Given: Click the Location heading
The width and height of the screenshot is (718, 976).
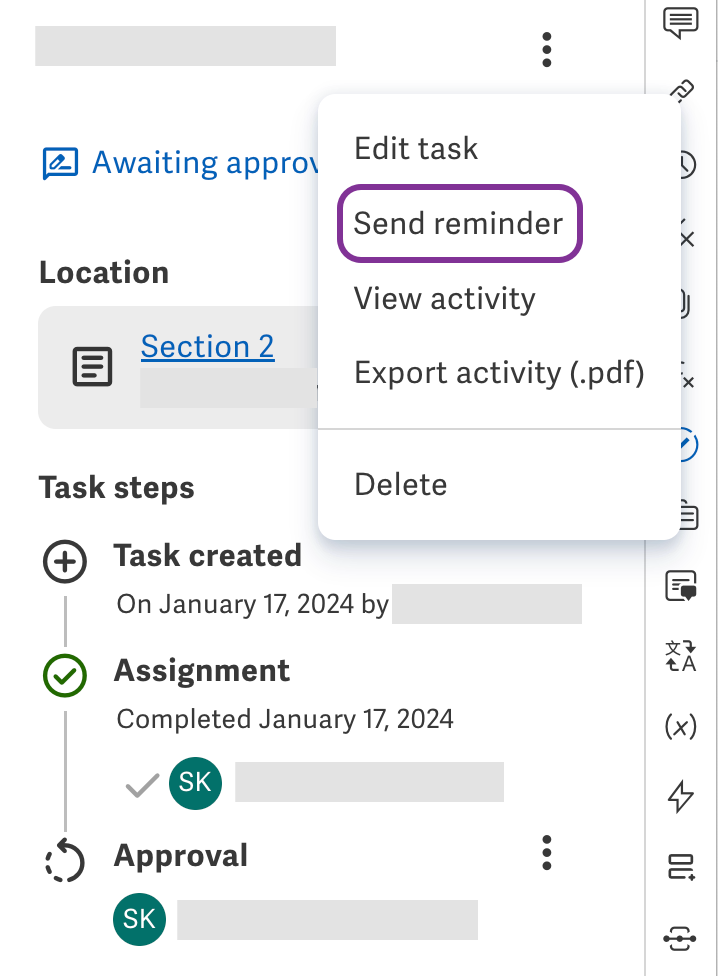Looking at the screenshot, I should tap(104, 273).
